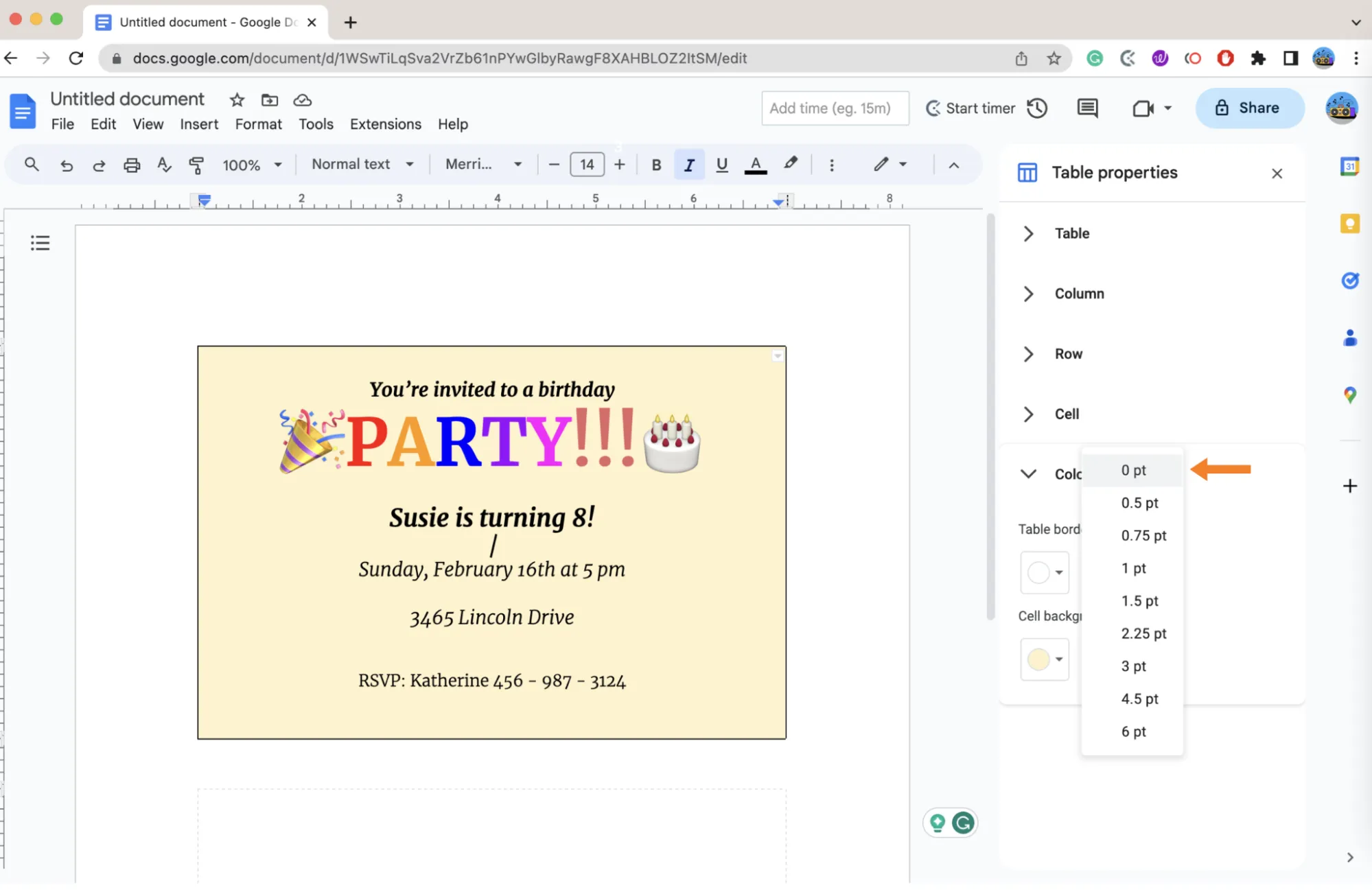Screen dimensions: 1372x892
Task: Move the document to a folder
Action: [x=270, y=100]
